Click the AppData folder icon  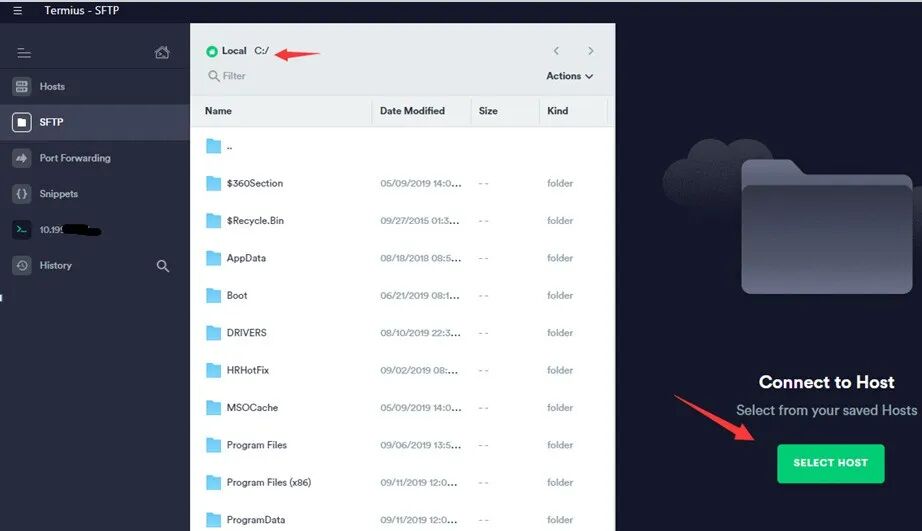(x=213, y=258)
